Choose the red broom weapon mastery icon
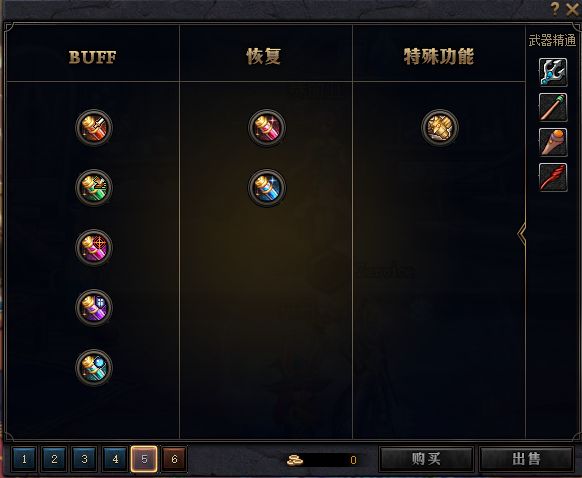The width and height of the screenshot is (582, 478). pyautogui.click(x=553, y=177)
